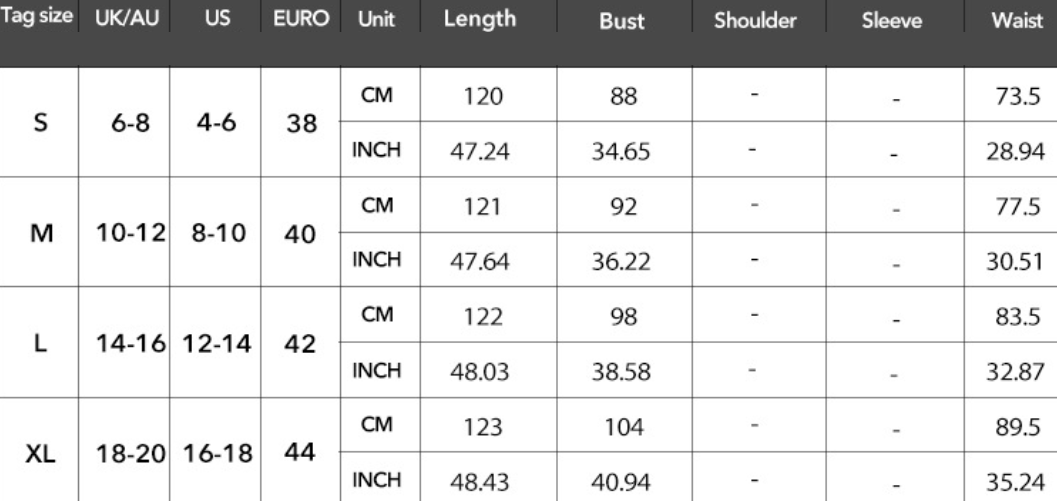
Task: Select the Length column header
Action: click(479, 19)
